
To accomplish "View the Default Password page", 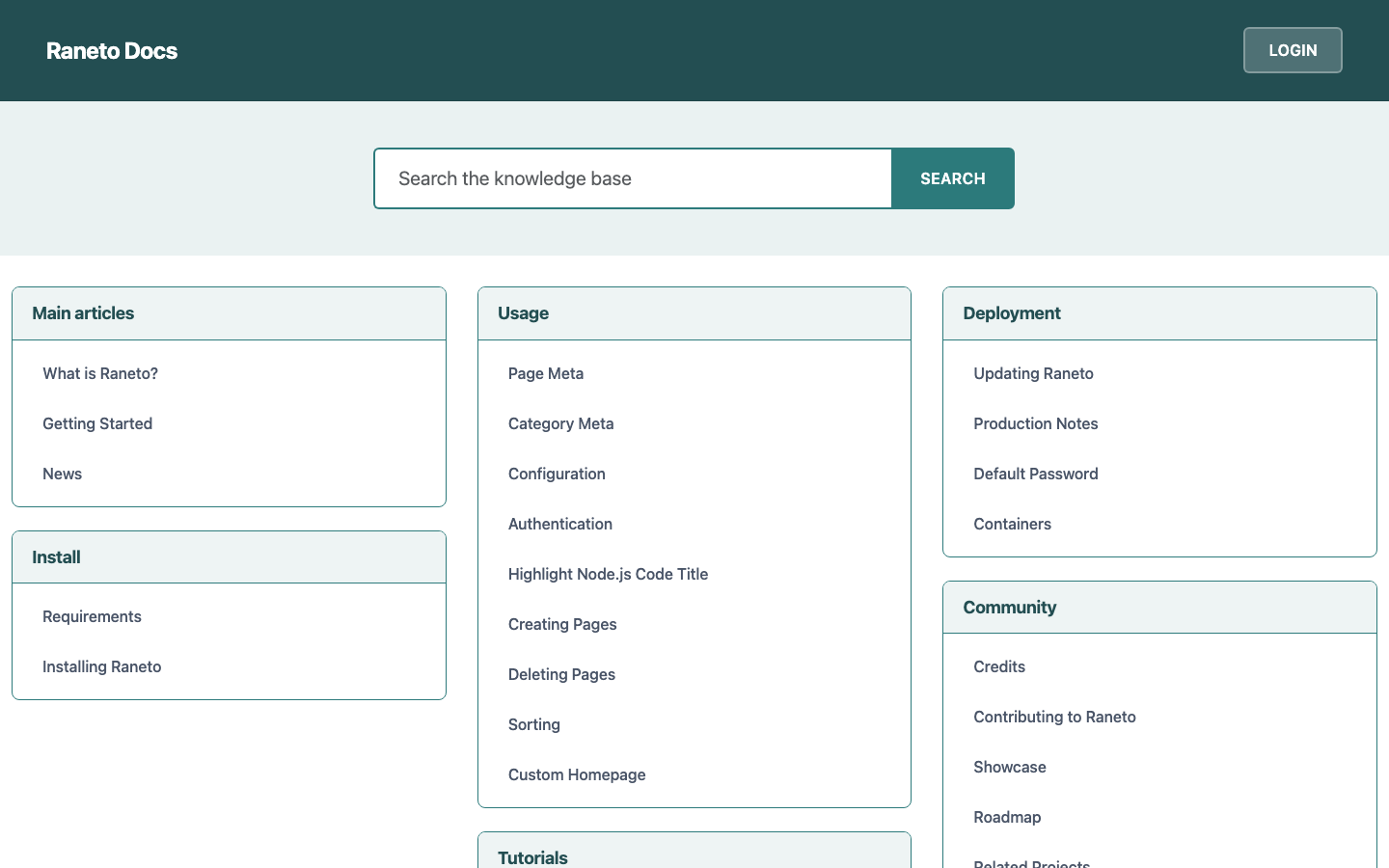I will (1036, 474).
